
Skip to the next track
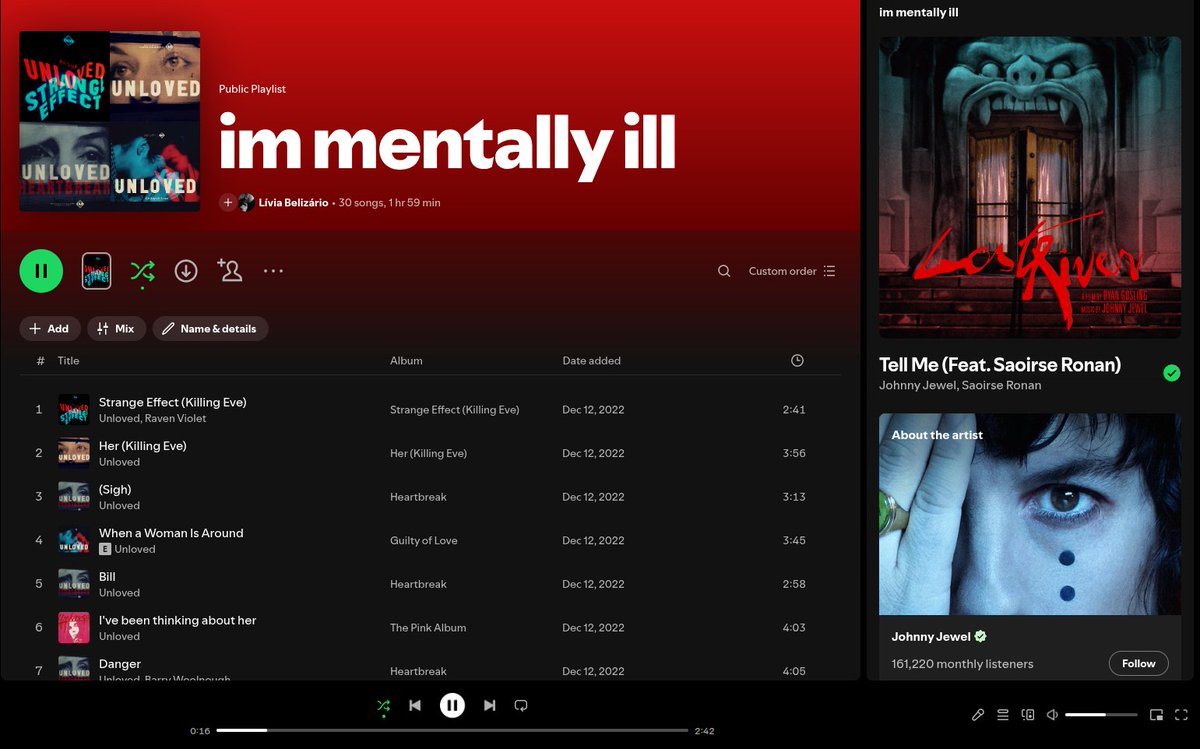pos(489,705)
